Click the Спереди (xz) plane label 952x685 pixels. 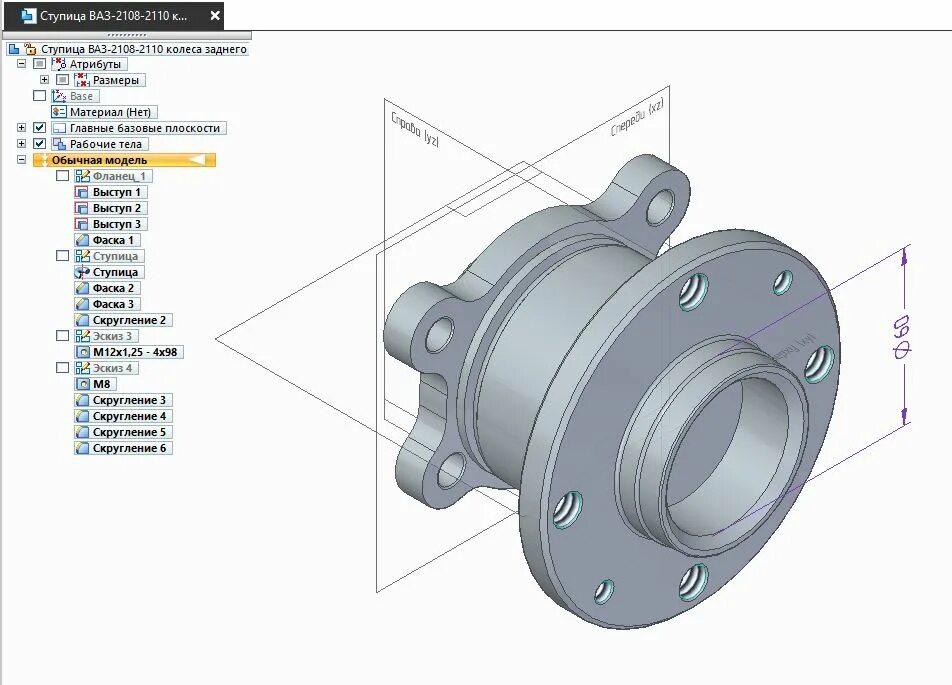(x=638, y=117)
